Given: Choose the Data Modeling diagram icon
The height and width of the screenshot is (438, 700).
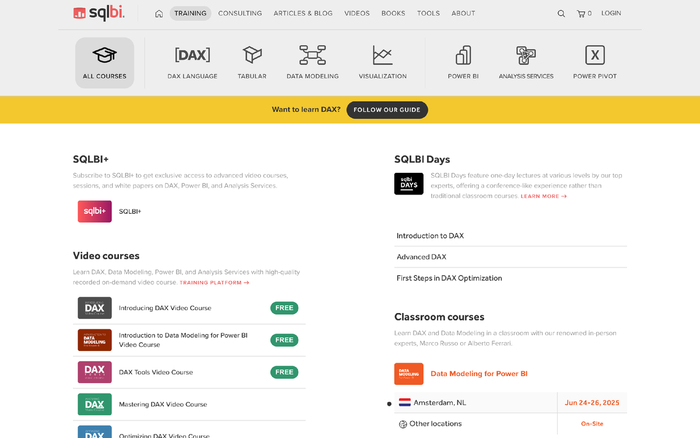Looking at the screenshot, I should point(312,55).
